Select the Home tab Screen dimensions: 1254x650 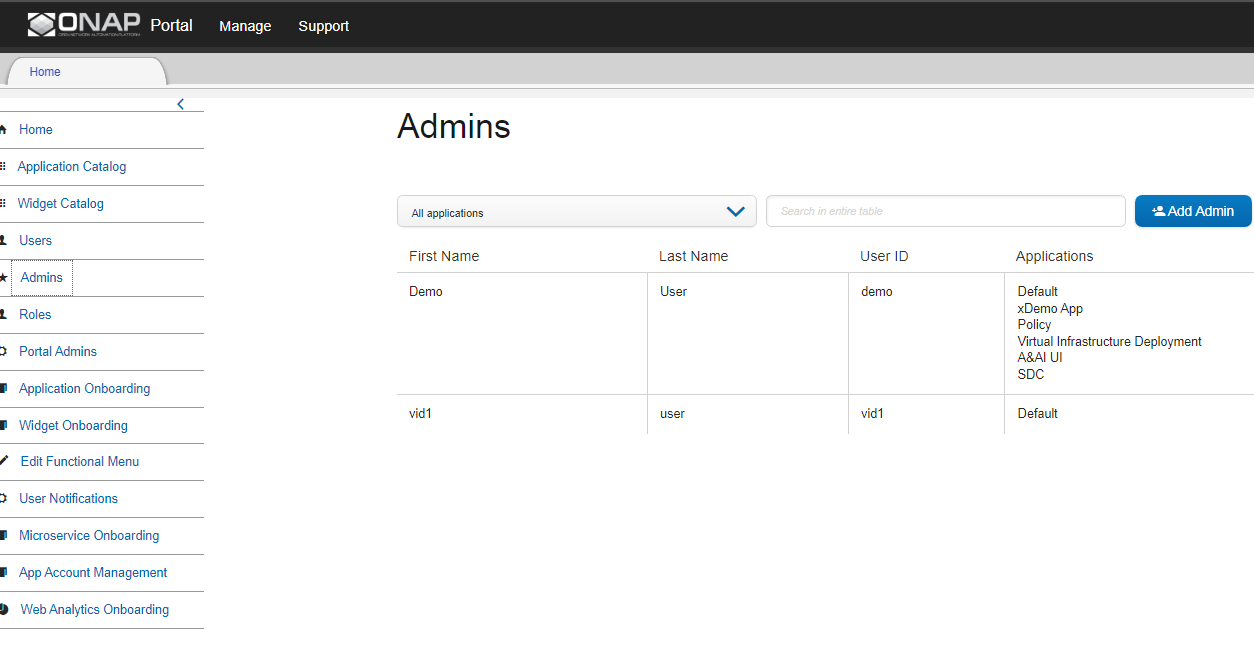coord(87,71)
